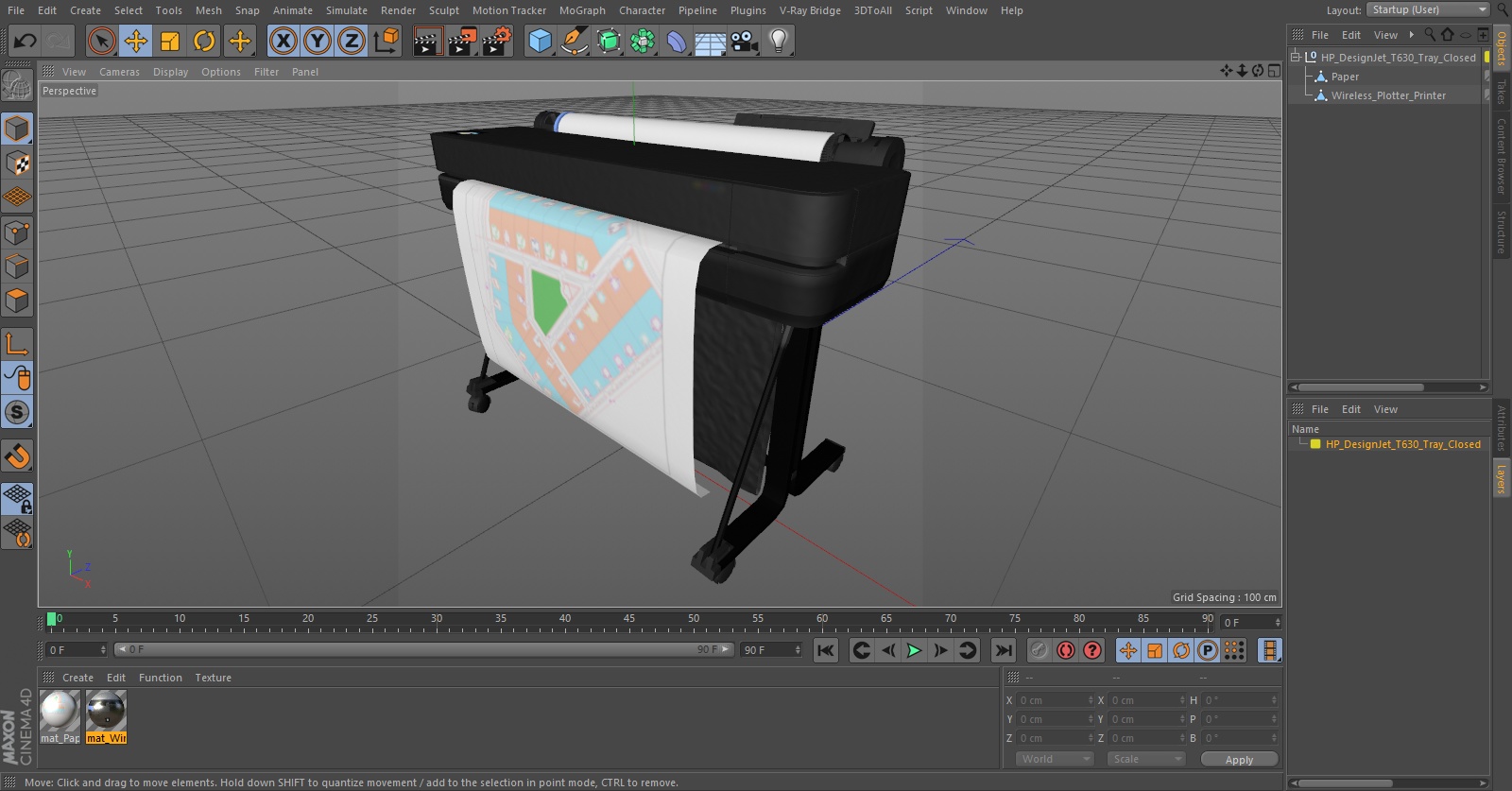The image size is (1512, 791).
Task: Toggle record active objects button
Action: tap(1039, 650)
